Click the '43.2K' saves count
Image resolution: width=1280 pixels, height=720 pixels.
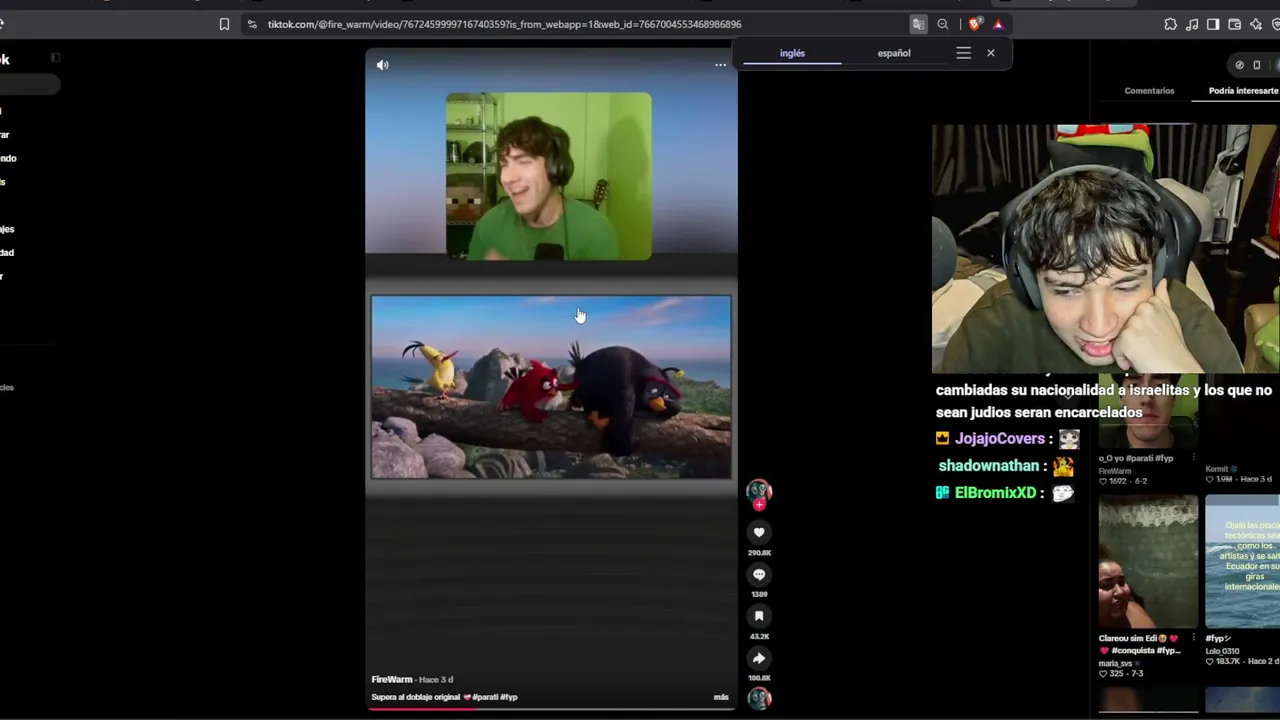point(759,636)
